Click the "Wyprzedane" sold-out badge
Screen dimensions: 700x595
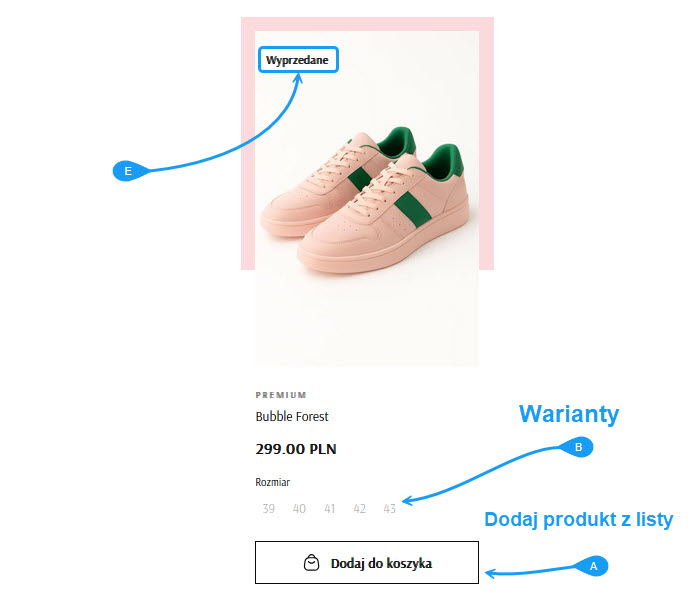[x=297, y=60]
